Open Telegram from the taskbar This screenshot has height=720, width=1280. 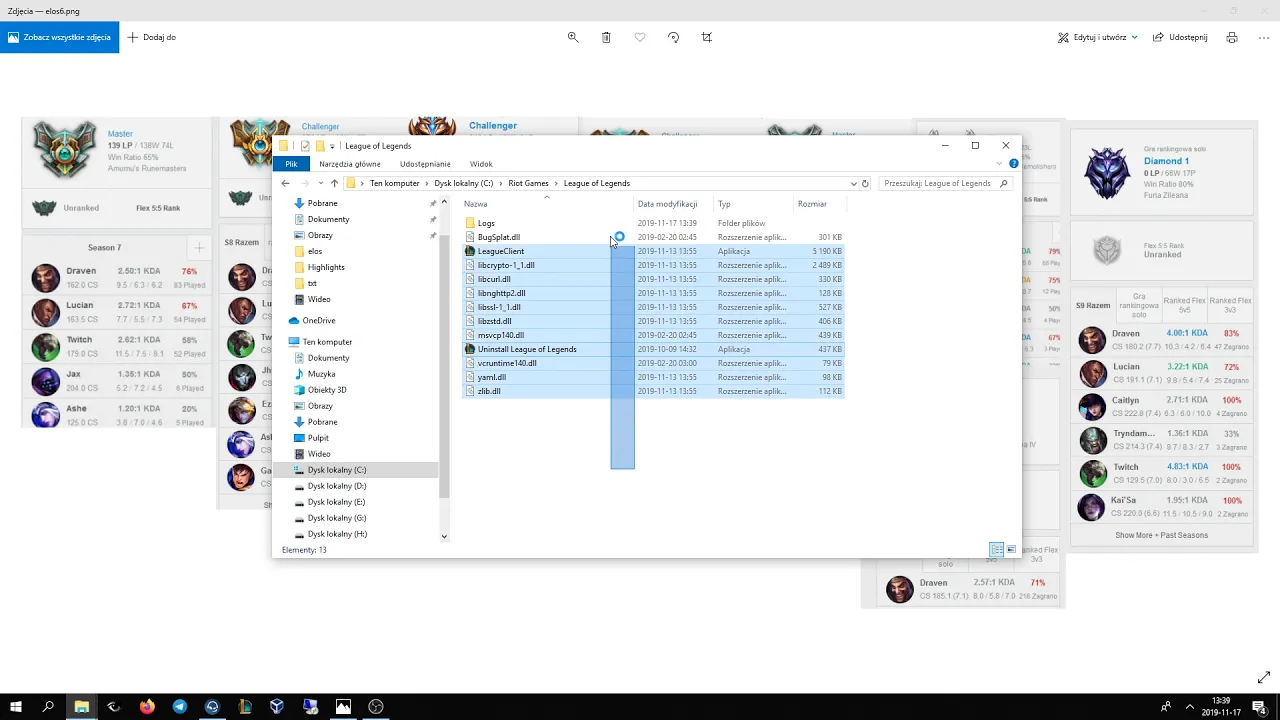[x=179, y=706]
